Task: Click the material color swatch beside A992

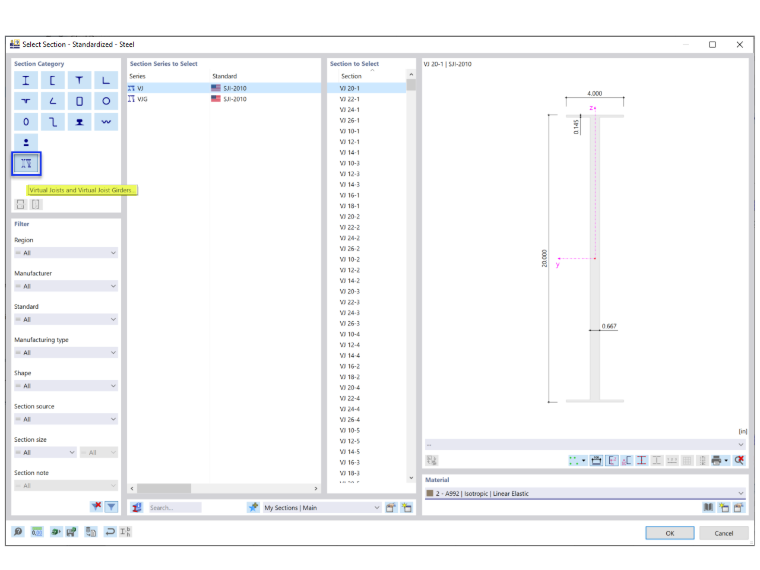Action: [429, 493]
